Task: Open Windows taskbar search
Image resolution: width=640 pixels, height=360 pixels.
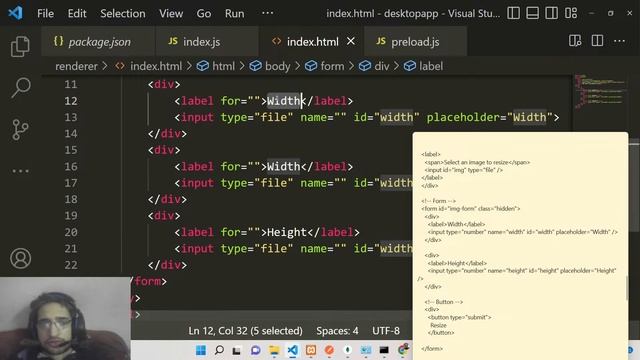Action: 219,350
